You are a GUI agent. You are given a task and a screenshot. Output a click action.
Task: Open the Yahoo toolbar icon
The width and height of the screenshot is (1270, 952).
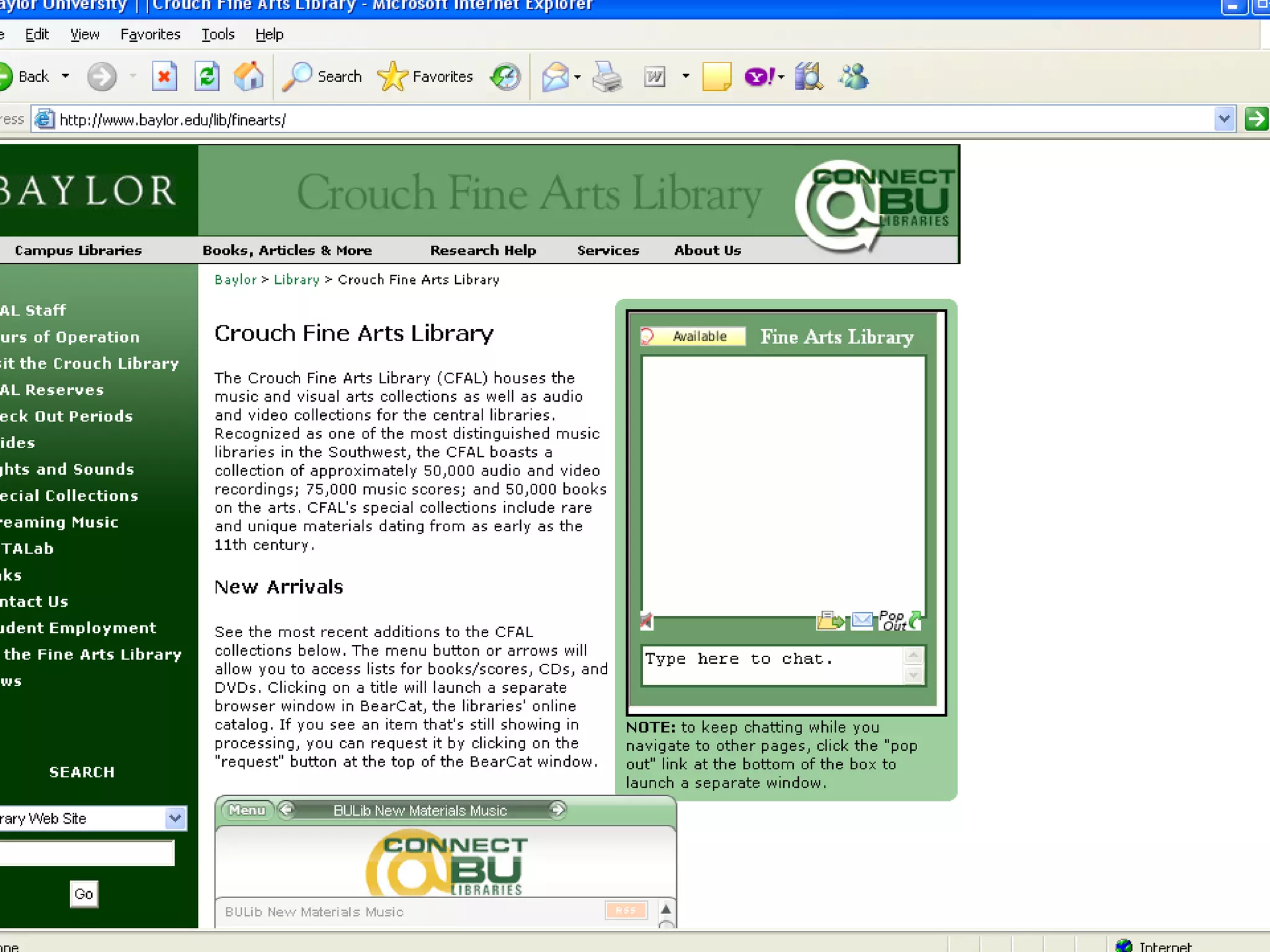tap(758, 77)
